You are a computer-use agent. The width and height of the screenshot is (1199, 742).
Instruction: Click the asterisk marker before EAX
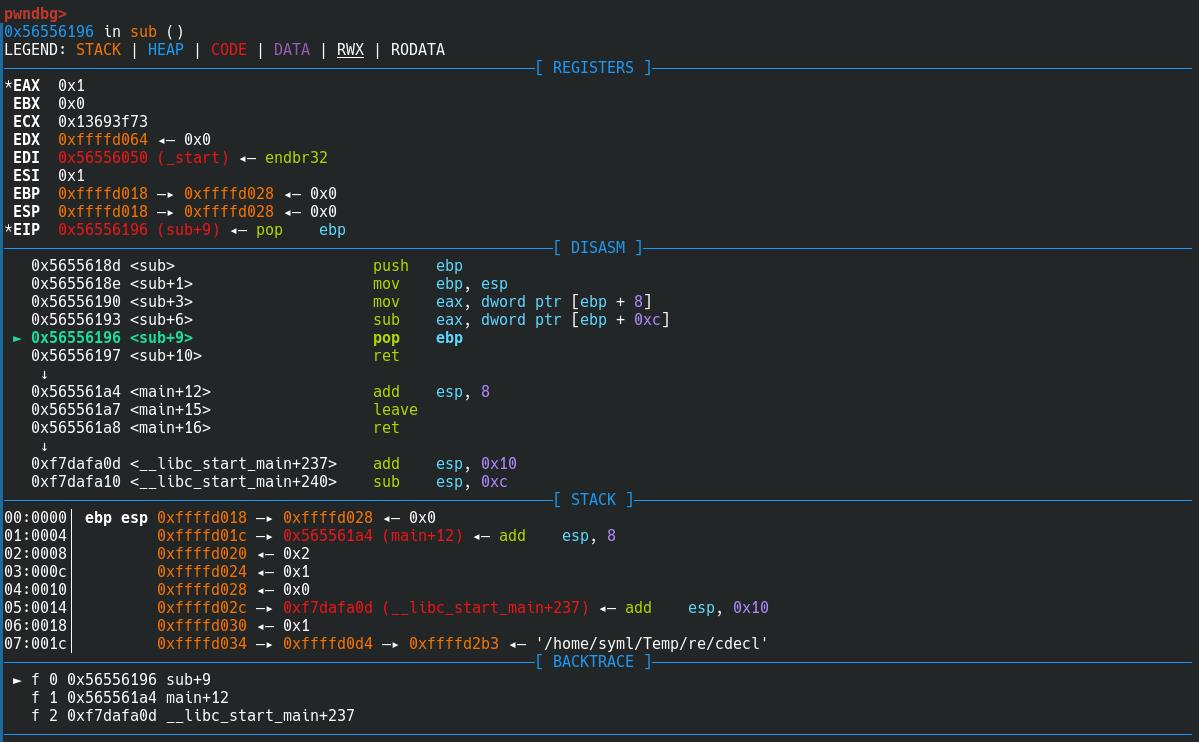pyautogui.click(x=8, y=86)
